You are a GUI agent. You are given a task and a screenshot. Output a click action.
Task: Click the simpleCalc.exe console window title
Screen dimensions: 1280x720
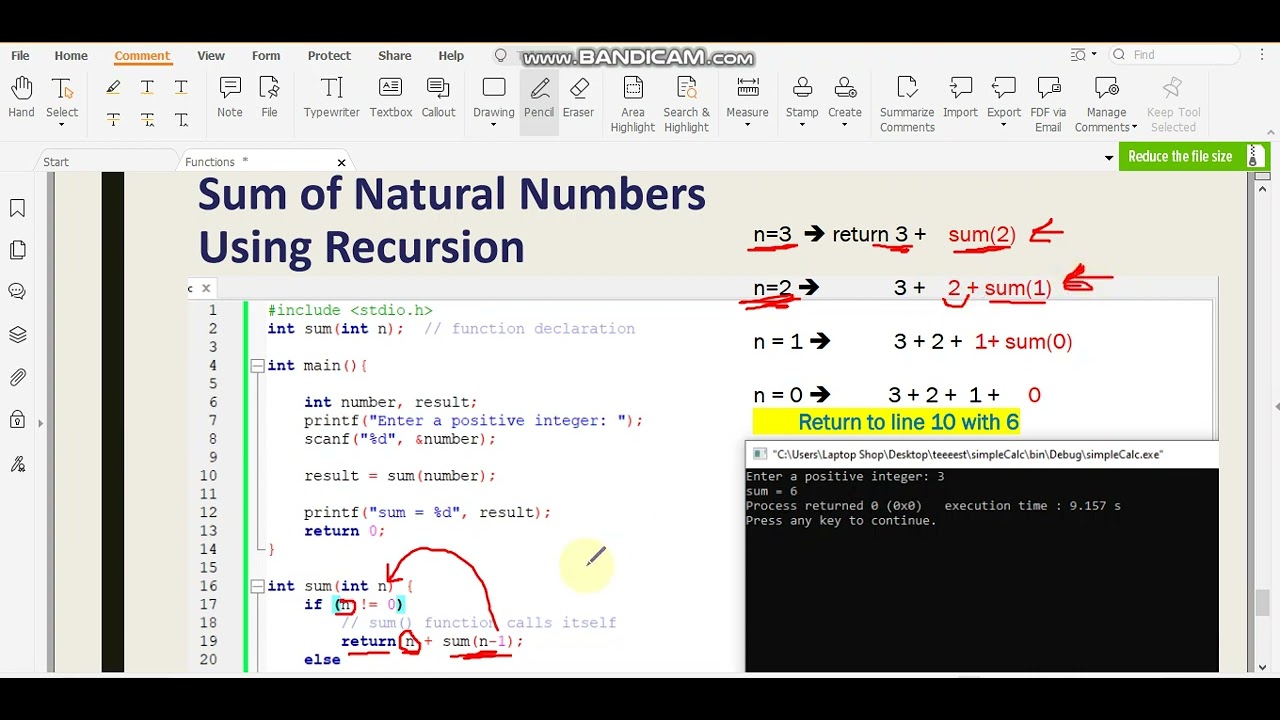pyautogui.click(x=968, y=454)
